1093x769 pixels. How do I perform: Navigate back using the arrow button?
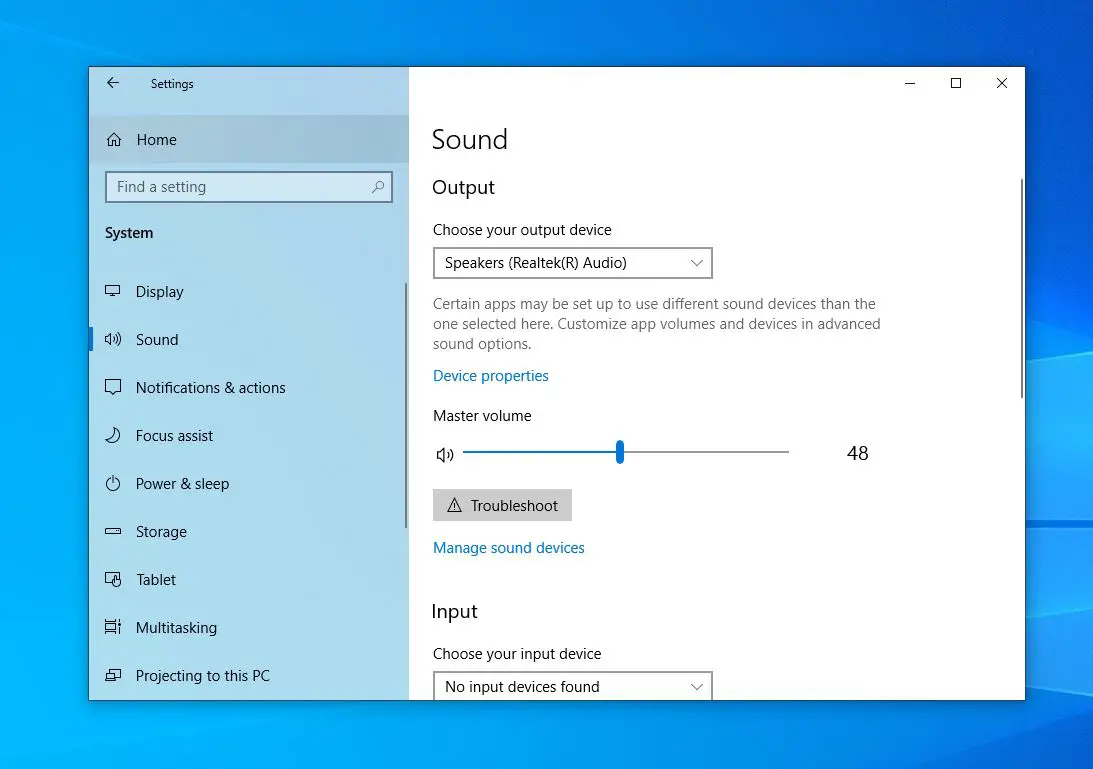coord(112,84)
